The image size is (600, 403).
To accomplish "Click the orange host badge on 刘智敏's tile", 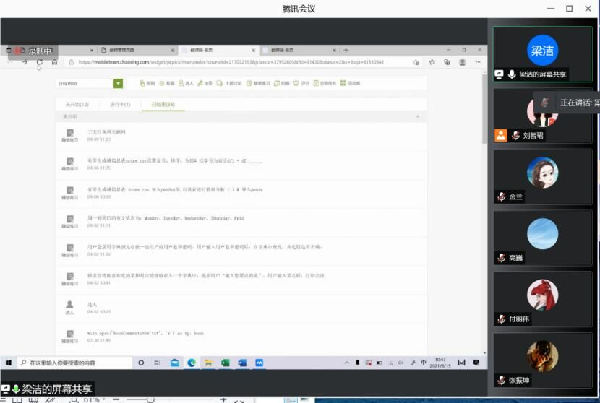I will point(501,135).
